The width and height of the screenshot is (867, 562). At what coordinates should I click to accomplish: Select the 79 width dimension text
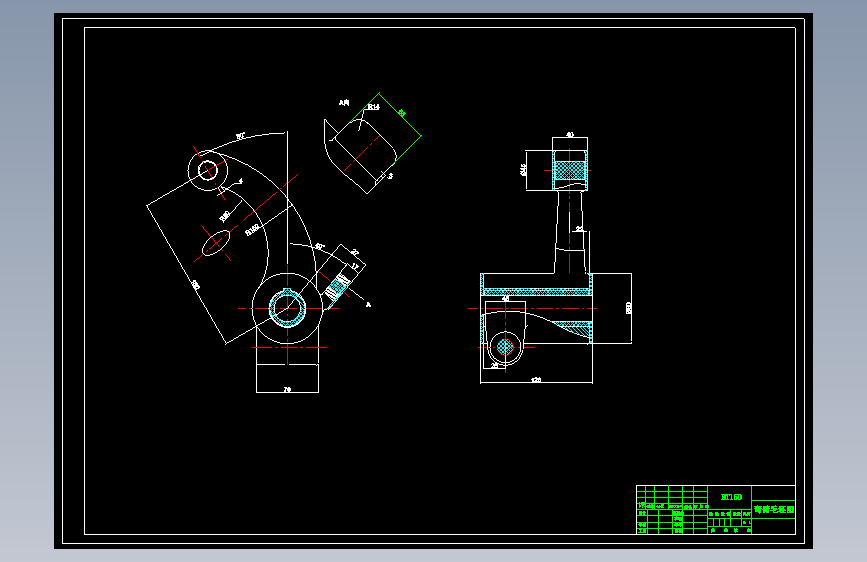(x=287, y=389)
